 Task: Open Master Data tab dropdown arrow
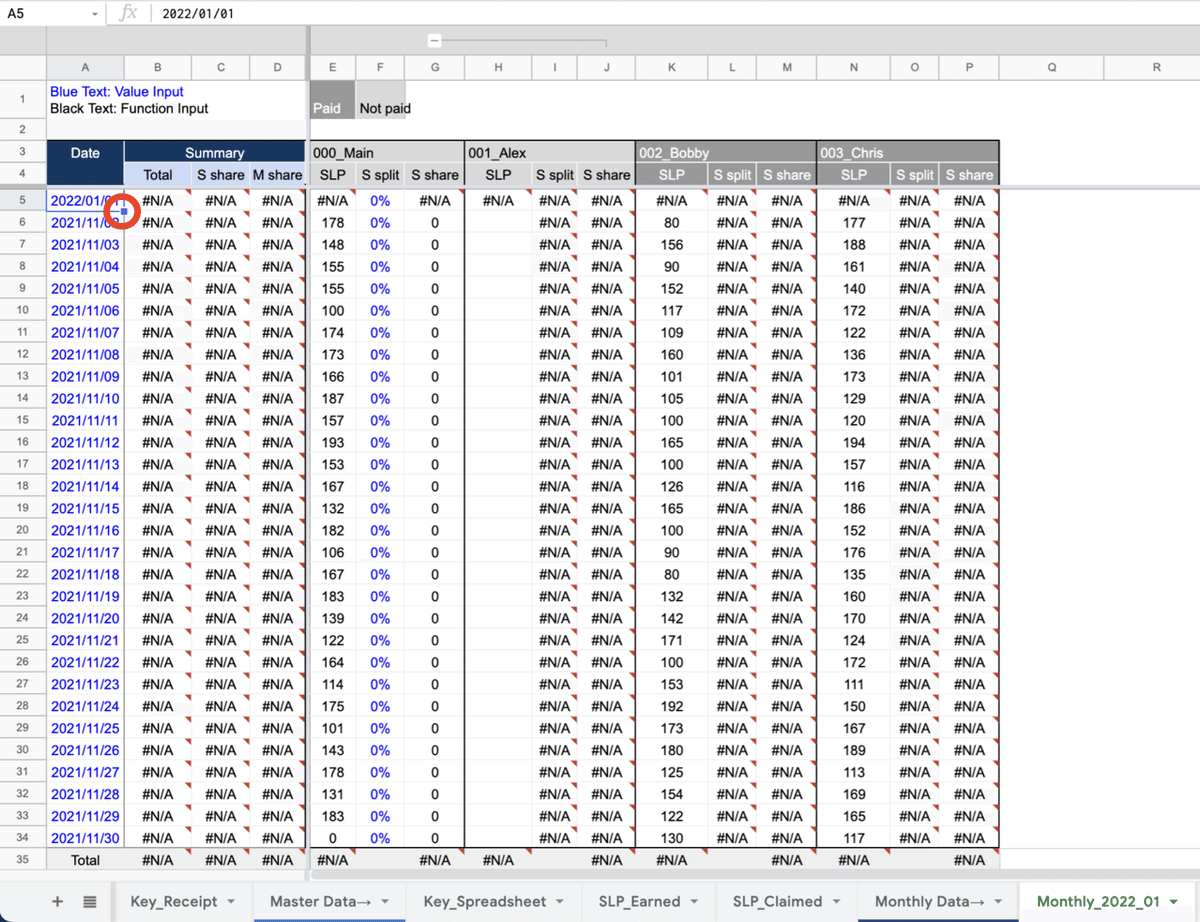(385, 902)
